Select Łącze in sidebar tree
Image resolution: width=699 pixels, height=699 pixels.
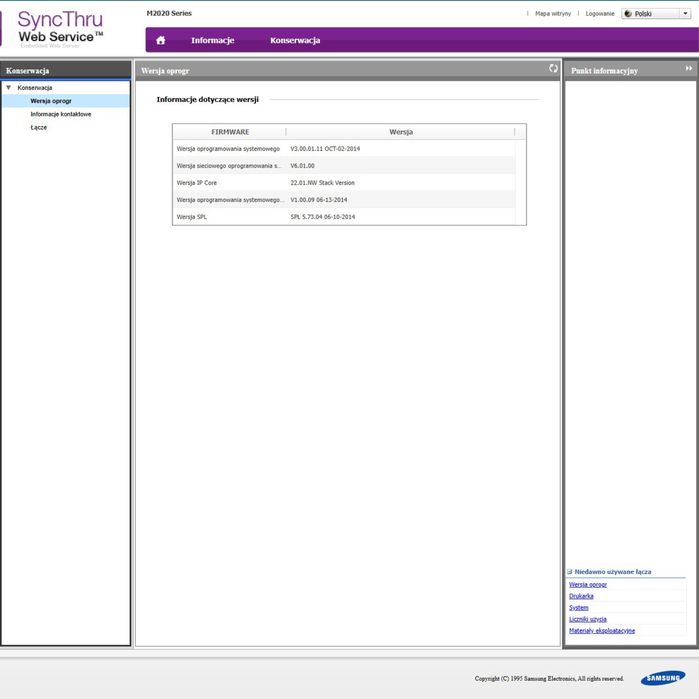38,127
